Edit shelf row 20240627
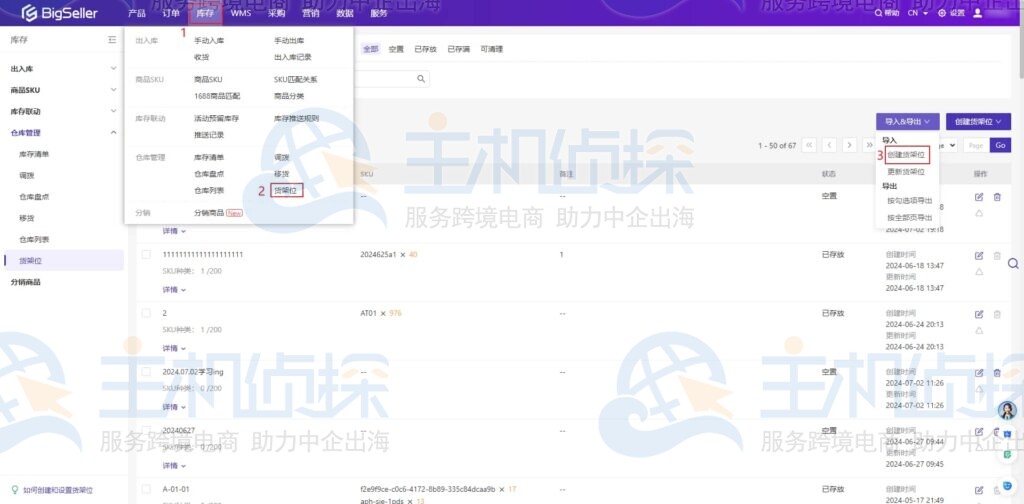The height and width of the screenshot is (504, 1024). (979, 432)
